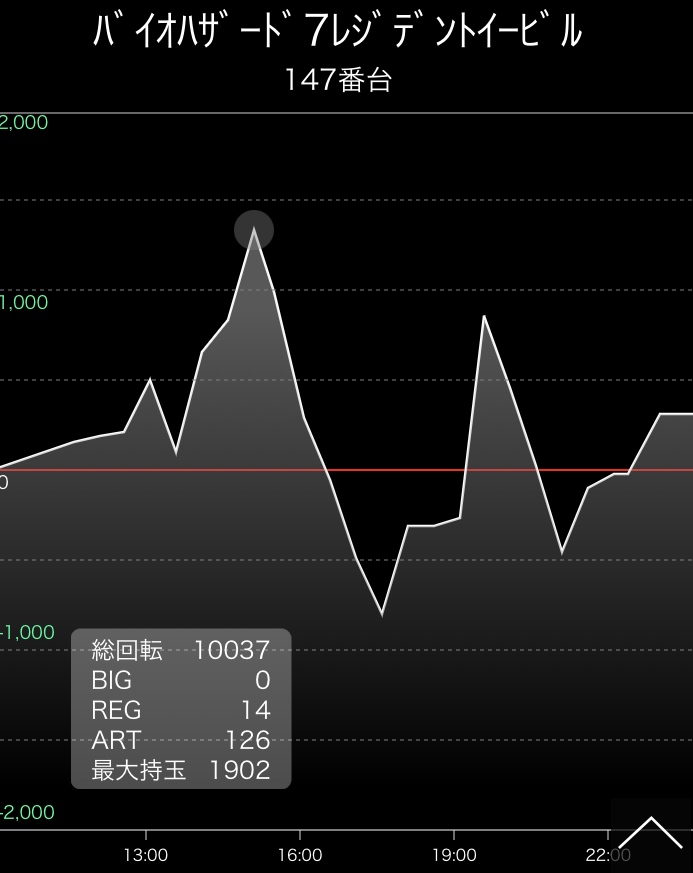Click the 1,000 y-axis label
693x873 pixels.
(x=24, y=302)
